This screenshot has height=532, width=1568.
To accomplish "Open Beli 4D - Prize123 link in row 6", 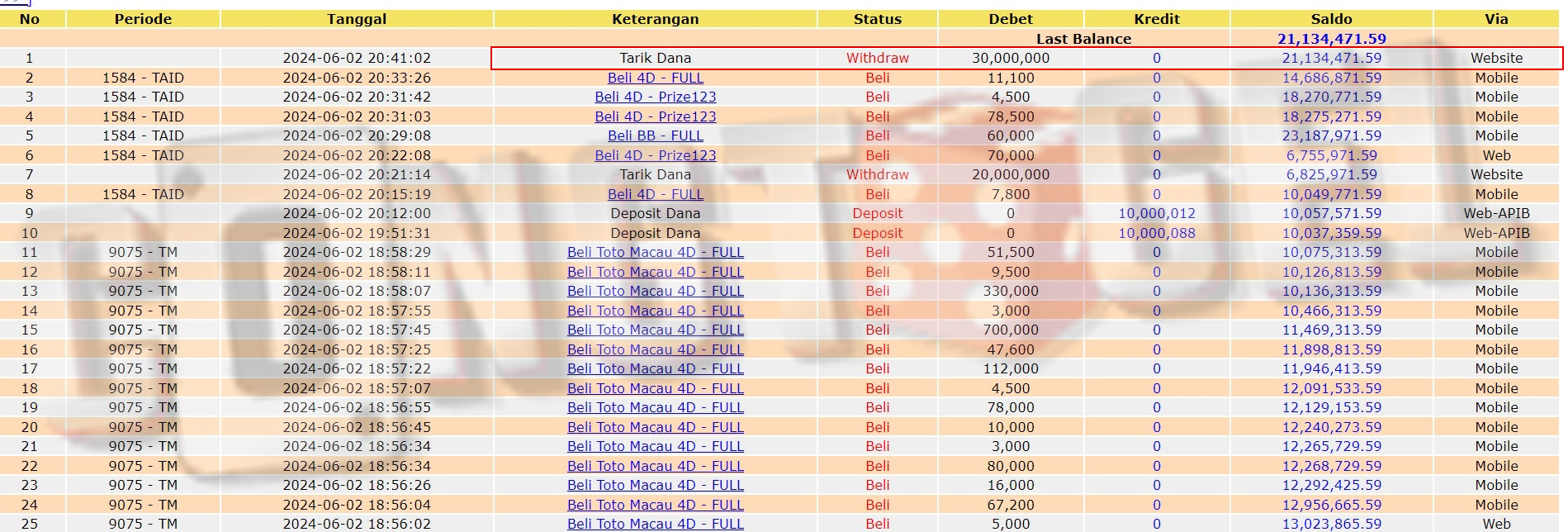I will point(655,155).
